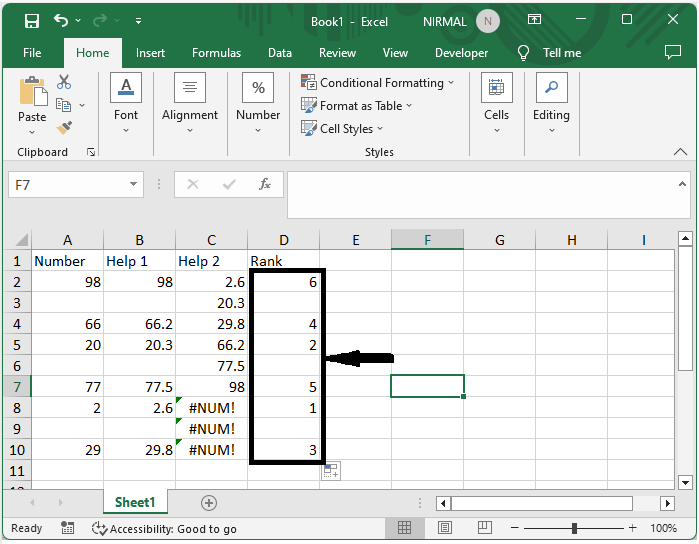Click the Undo arrow icon
This screenshot has width=699, height=544.
pos(62,21)
